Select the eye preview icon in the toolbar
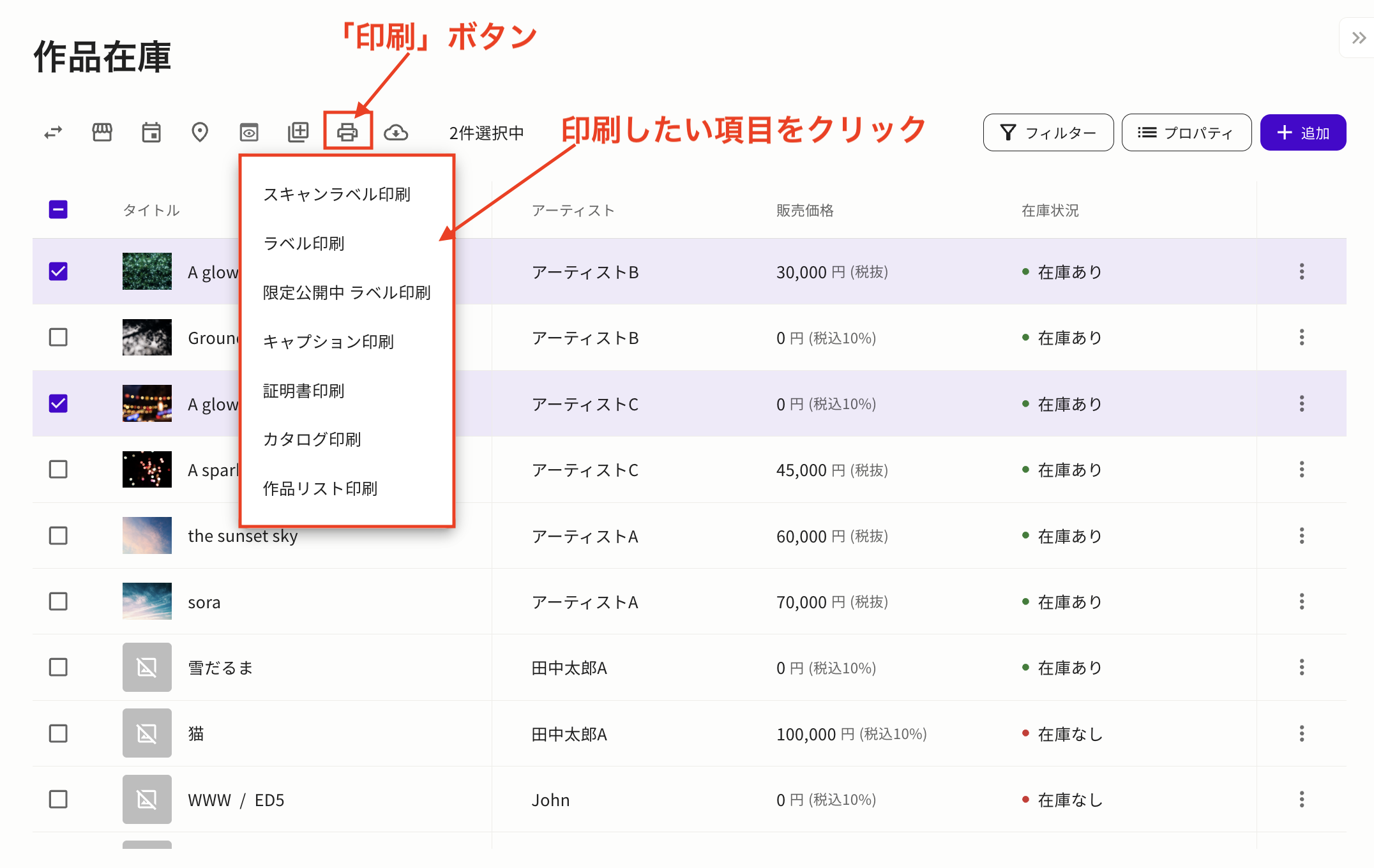 click(249, 132)
